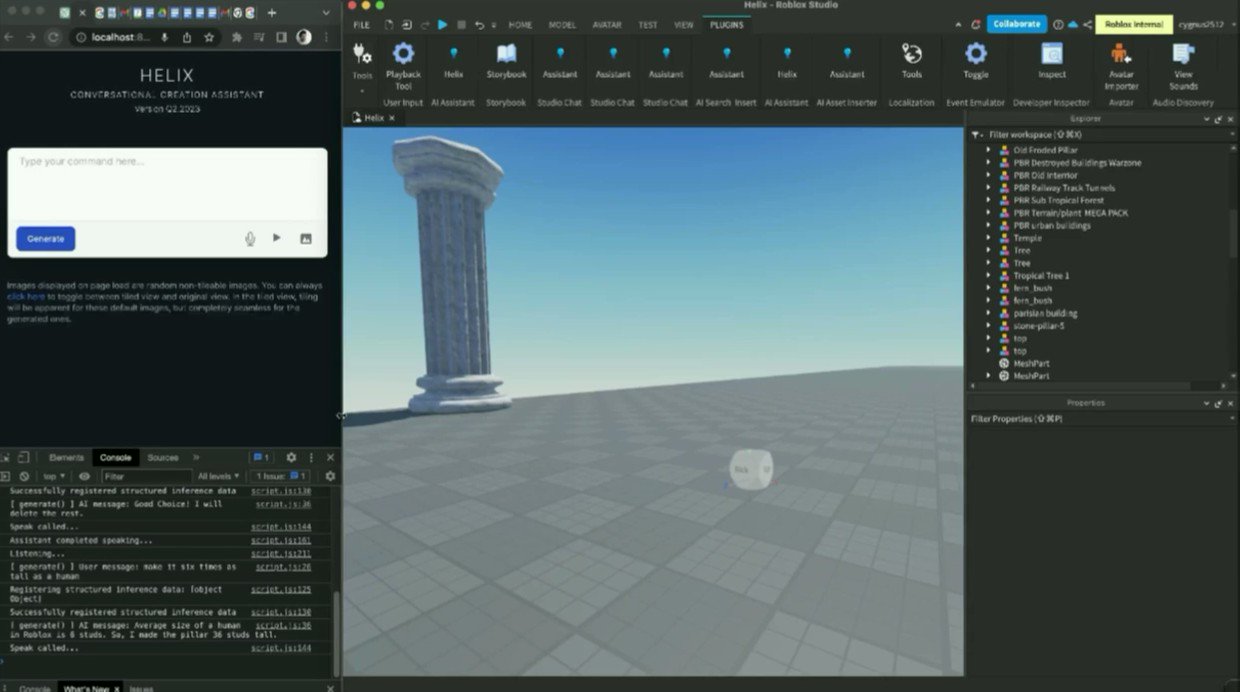The height and width of the screenshot is (692, 1240).
Task: Toggle the device toolbar icon in DevTools
Action: 24,457
